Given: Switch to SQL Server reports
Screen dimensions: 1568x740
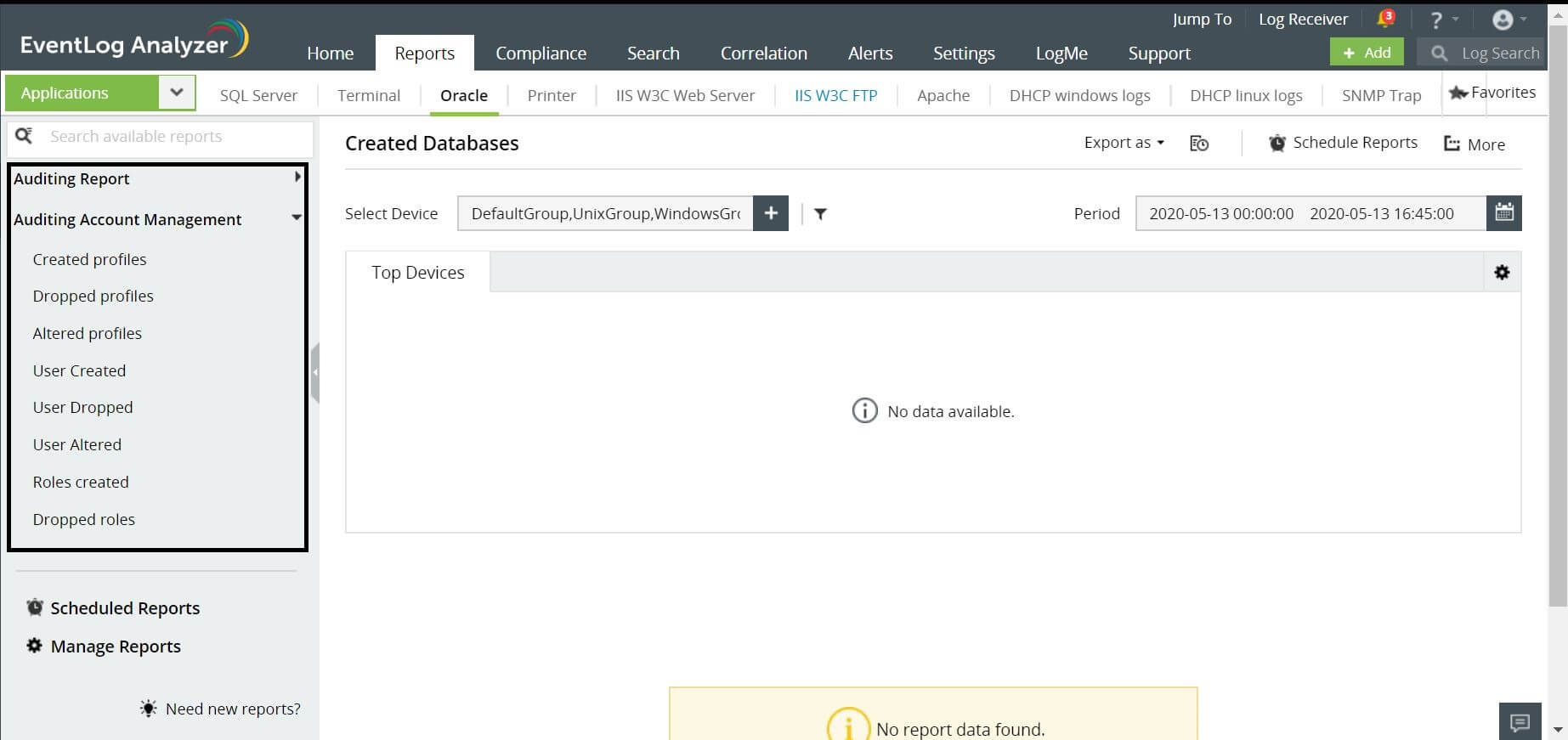Looking at the screenshot, I should pyautogui.click(x=258, y=95).
